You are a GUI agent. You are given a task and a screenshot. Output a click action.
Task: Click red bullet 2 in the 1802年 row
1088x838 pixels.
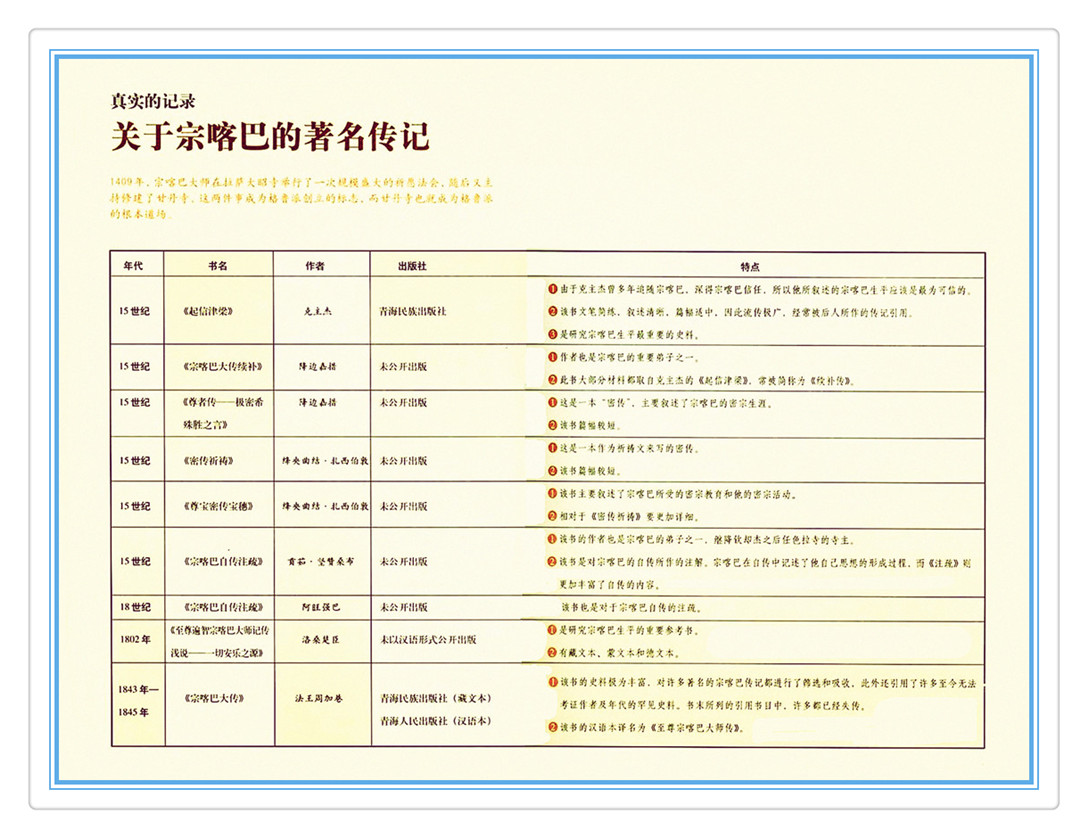[x=551, y=651]
